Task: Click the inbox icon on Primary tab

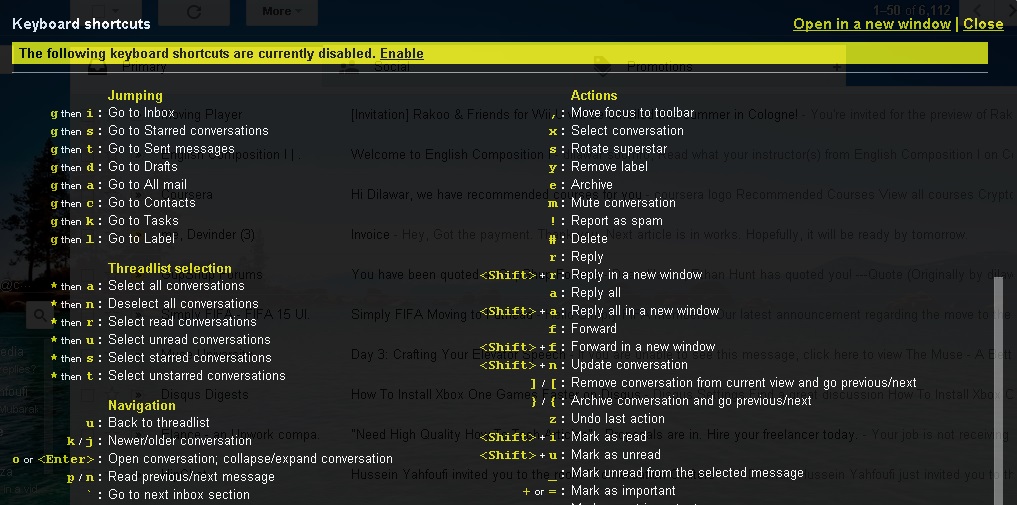Action: (97, 68)
